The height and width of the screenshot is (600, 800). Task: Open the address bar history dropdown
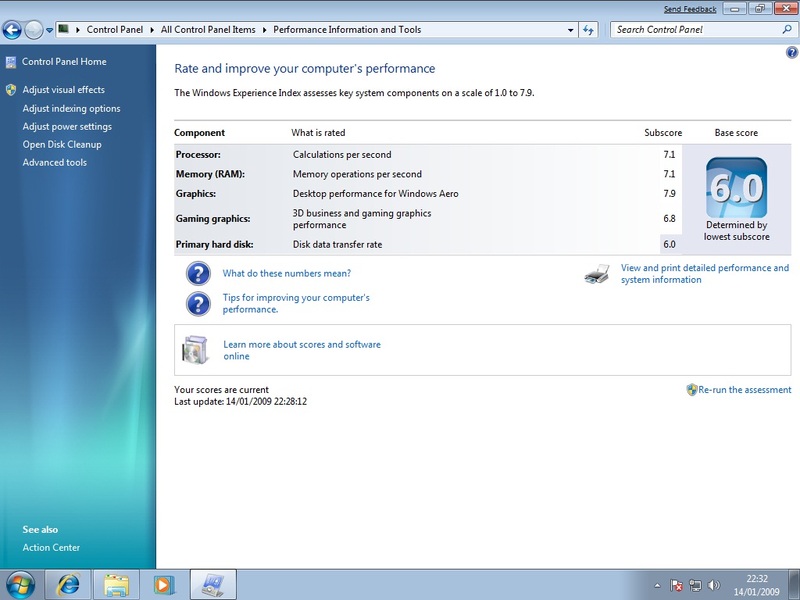coord(570,30)
